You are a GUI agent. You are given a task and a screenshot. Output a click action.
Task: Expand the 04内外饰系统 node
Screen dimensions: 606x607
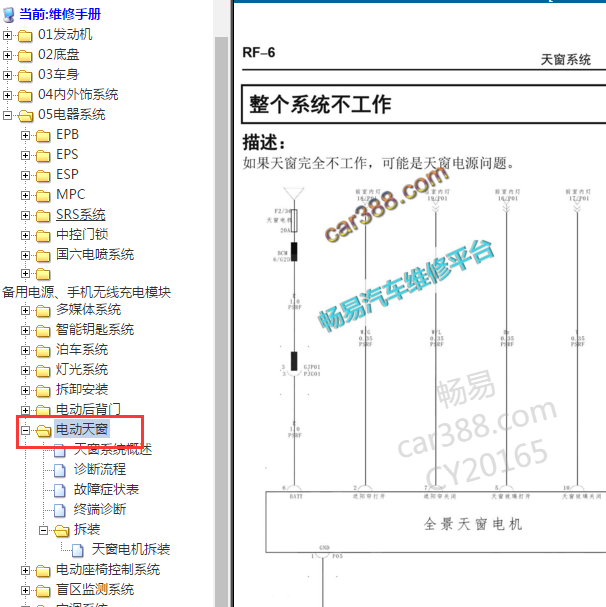click(7, 95)
